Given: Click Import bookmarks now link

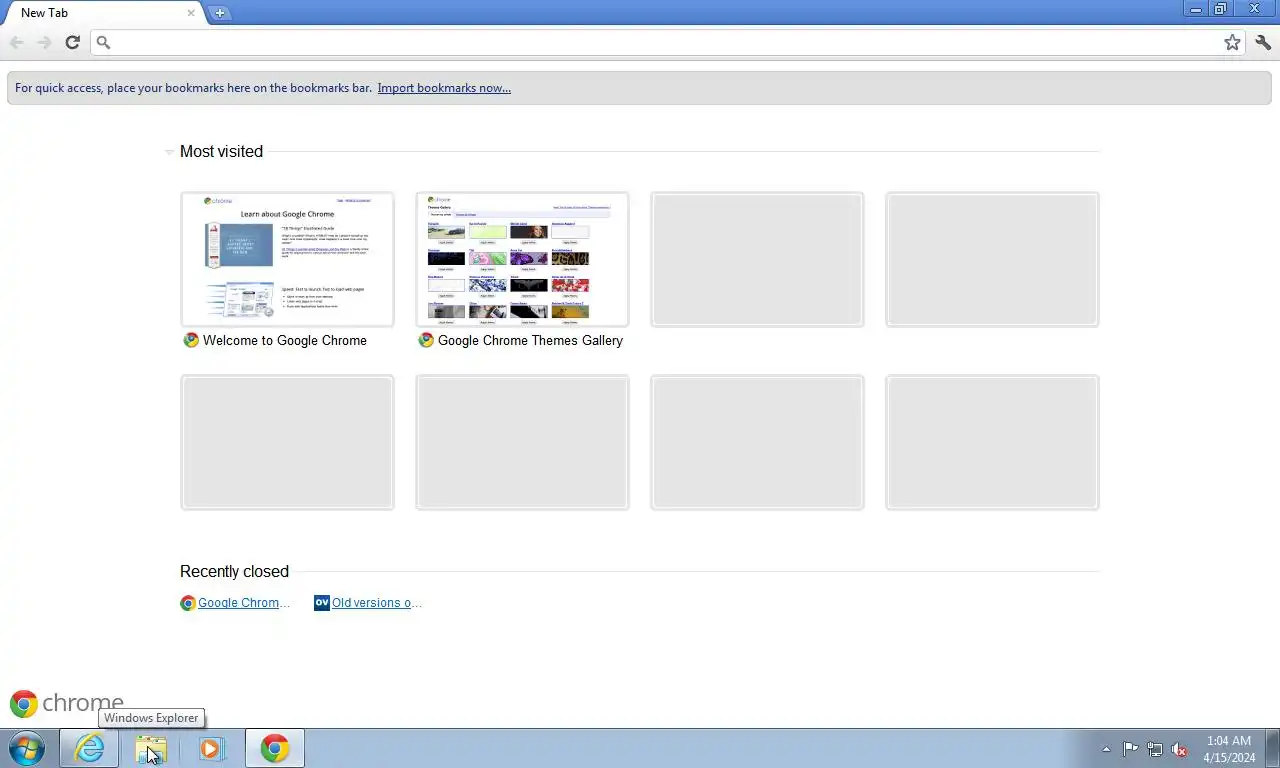Looking at the screenshot, I should pos(444,88).
